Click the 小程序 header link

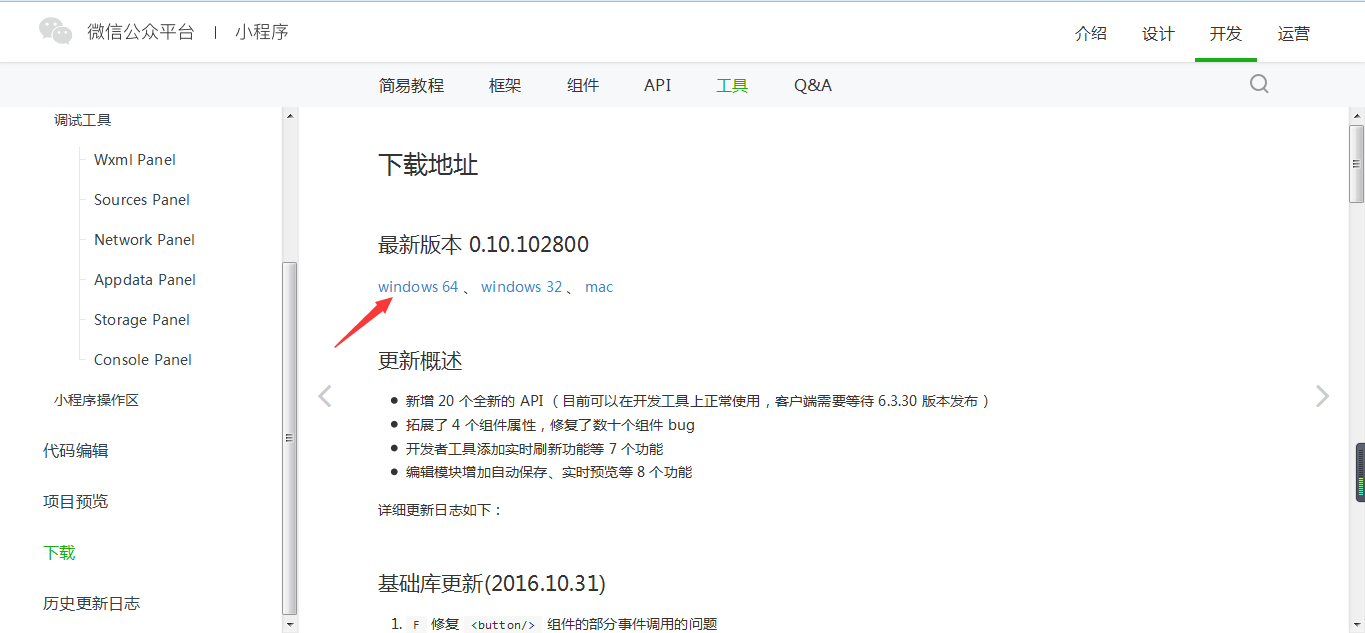[x=262, y=31]
